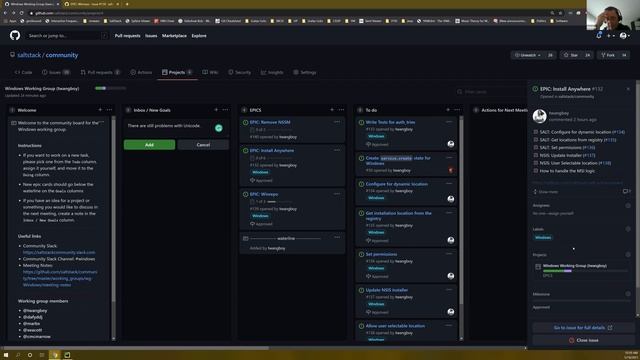Edit Milestone gear in side panel
640x360 pixels.
point(628,294)
